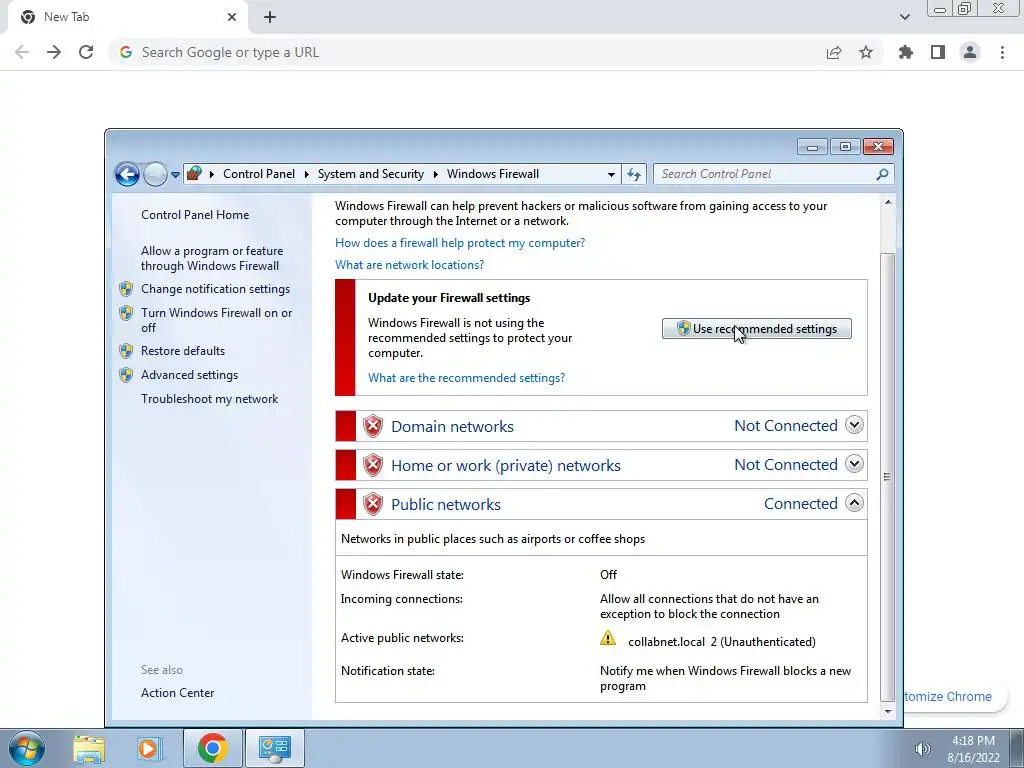Open Control Panel Home link
1024x768 pixels.
(195, 215)
